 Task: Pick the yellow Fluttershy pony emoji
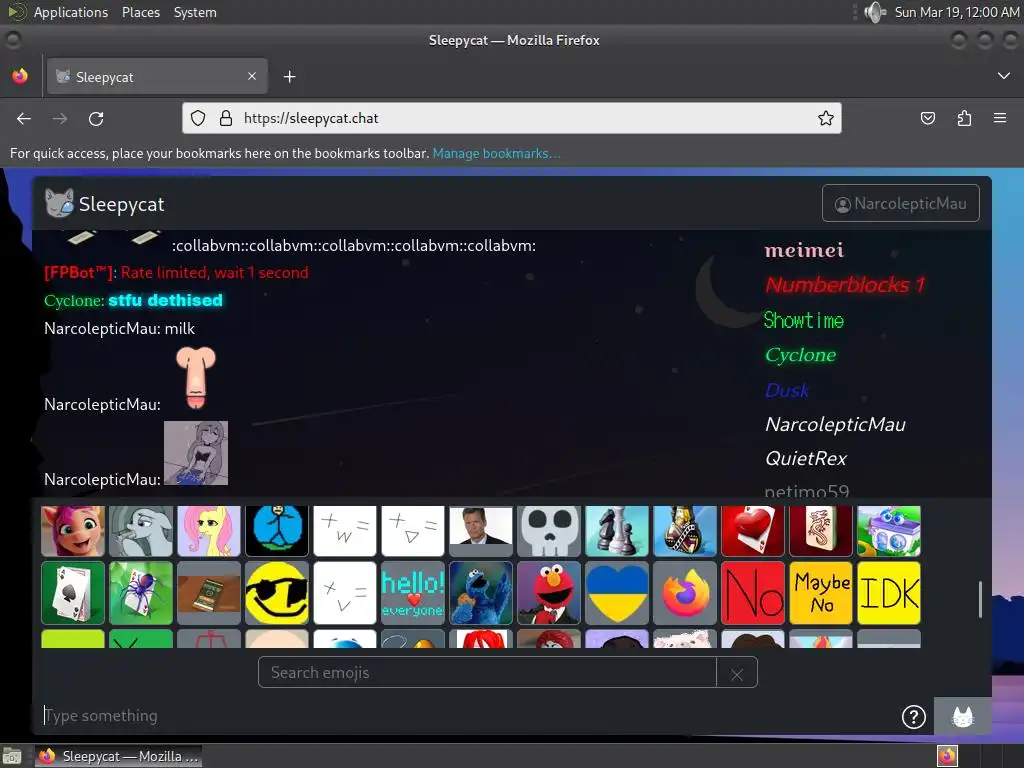point(209,531)
